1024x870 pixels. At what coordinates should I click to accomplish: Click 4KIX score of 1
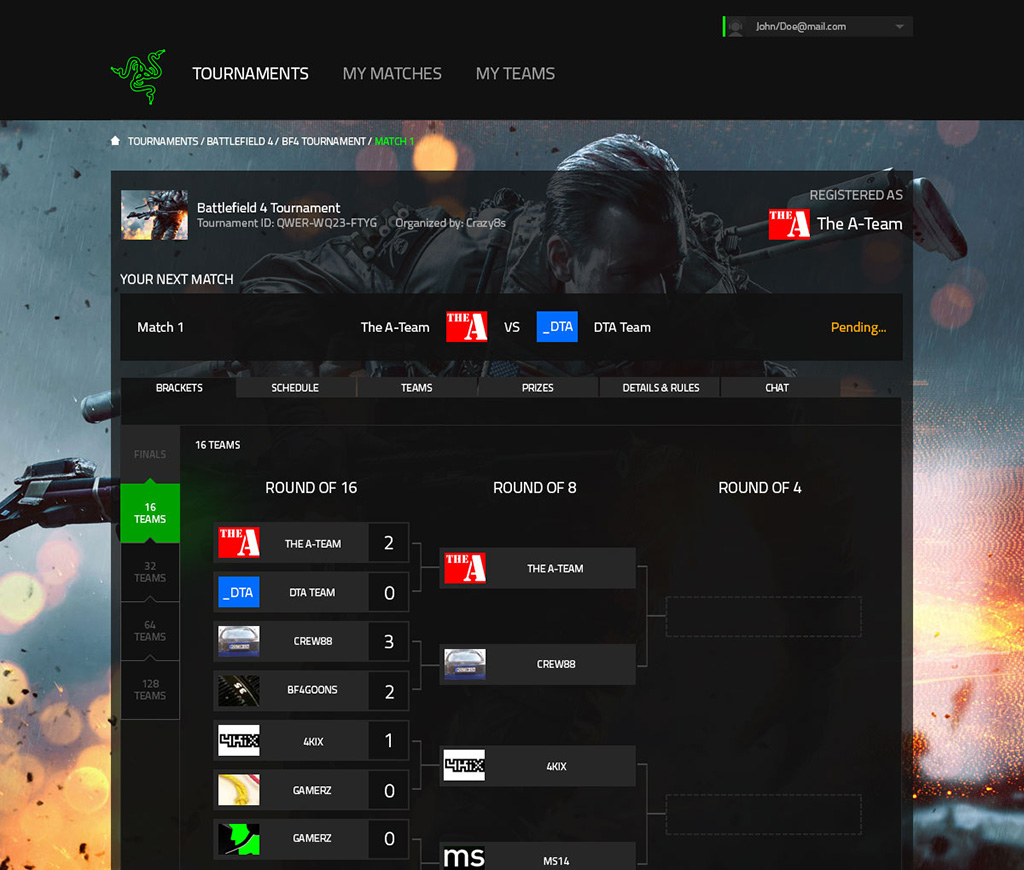[389, 741]
